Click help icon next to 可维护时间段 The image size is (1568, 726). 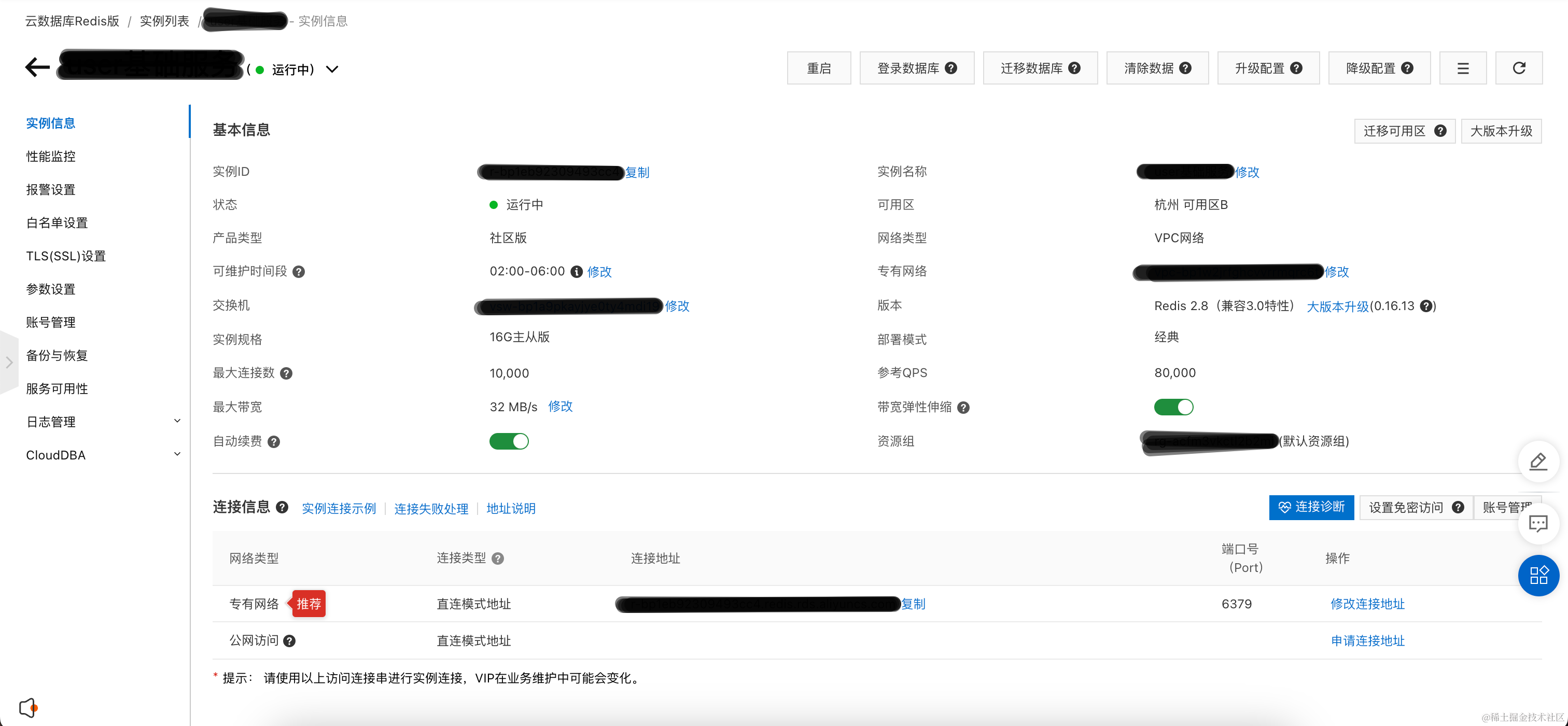tap(298, 272)
